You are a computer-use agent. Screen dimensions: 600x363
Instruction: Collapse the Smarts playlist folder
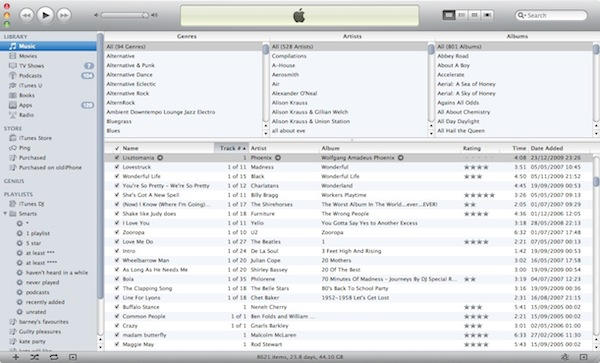5,213
